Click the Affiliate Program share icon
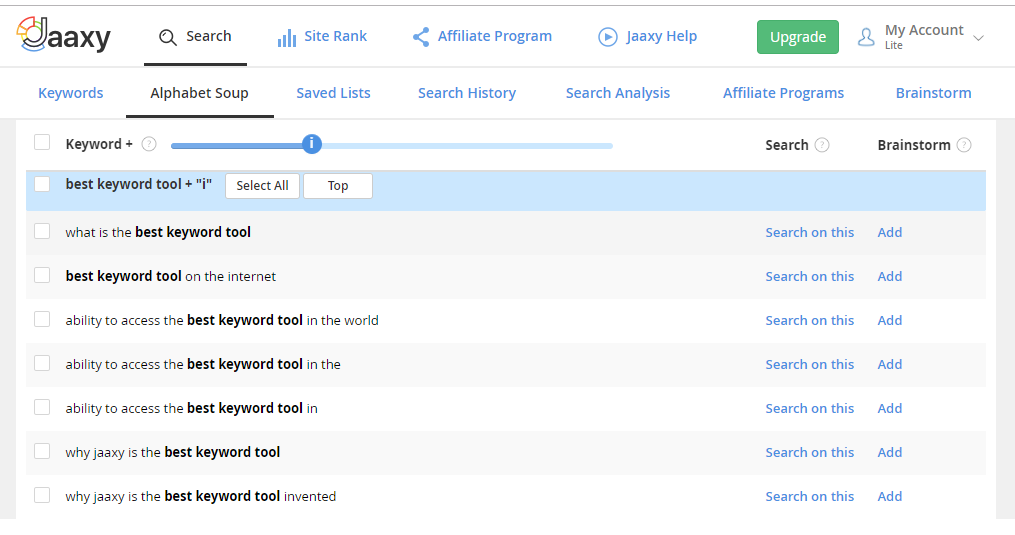 421,37
